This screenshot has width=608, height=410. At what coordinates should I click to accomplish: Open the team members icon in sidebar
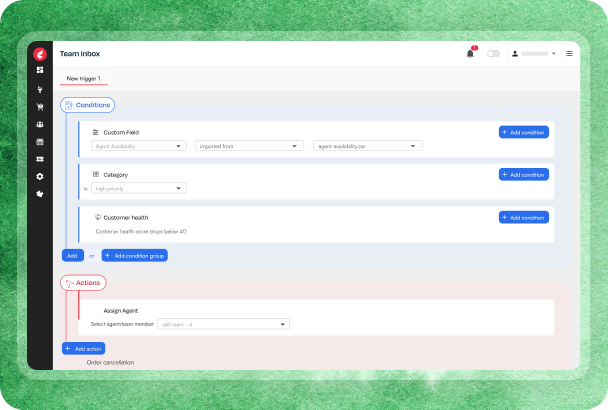pos(40,124)
